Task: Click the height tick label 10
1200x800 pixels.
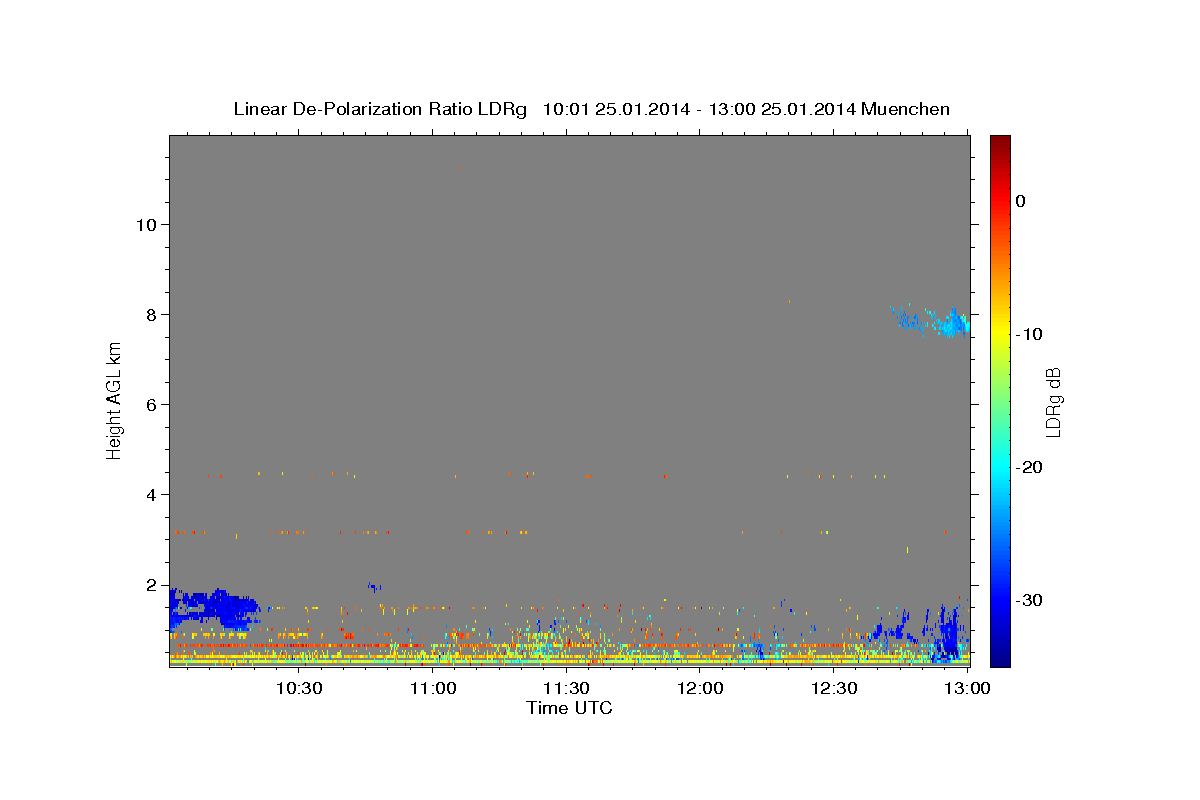Action: click(146, 224)
